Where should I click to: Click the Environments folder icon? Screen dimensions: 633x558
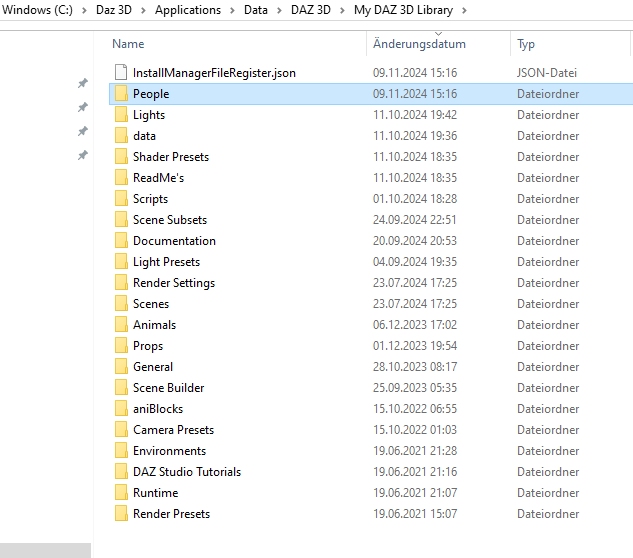(121, 451)
